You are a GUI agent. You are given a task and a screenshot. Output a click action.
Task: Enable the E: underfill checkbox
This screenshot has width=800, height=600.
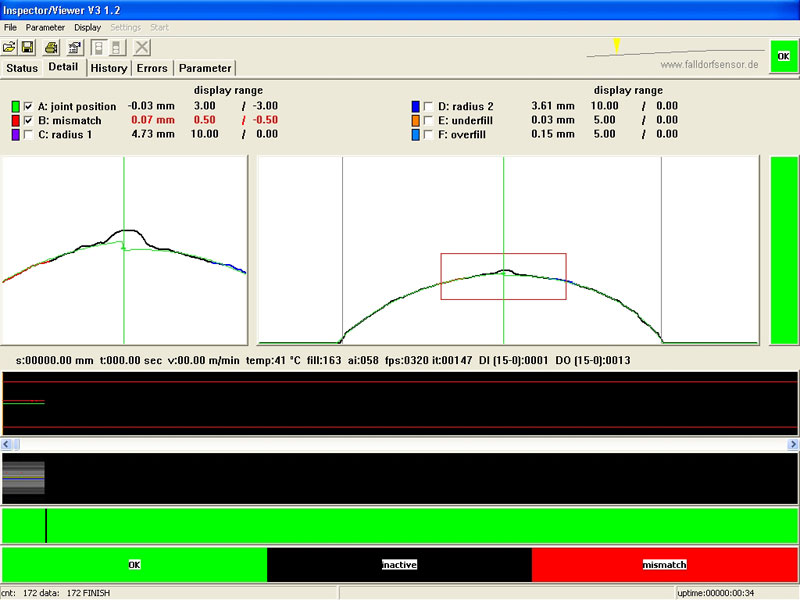pyautogui.click(x=429, y=120)
